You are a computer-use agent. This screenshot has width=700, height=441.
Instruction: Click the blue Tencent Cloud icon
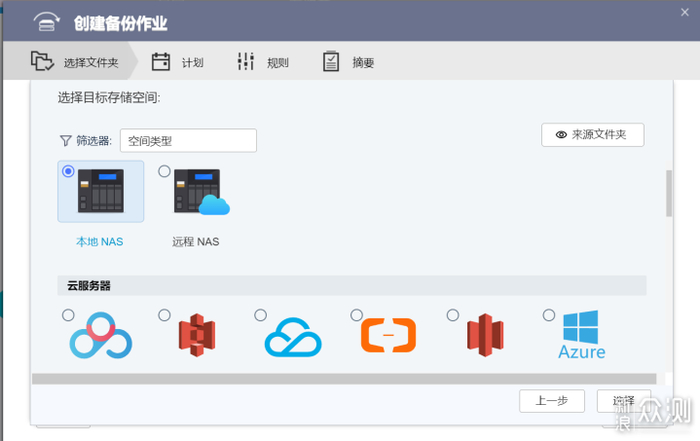(293, 337)
